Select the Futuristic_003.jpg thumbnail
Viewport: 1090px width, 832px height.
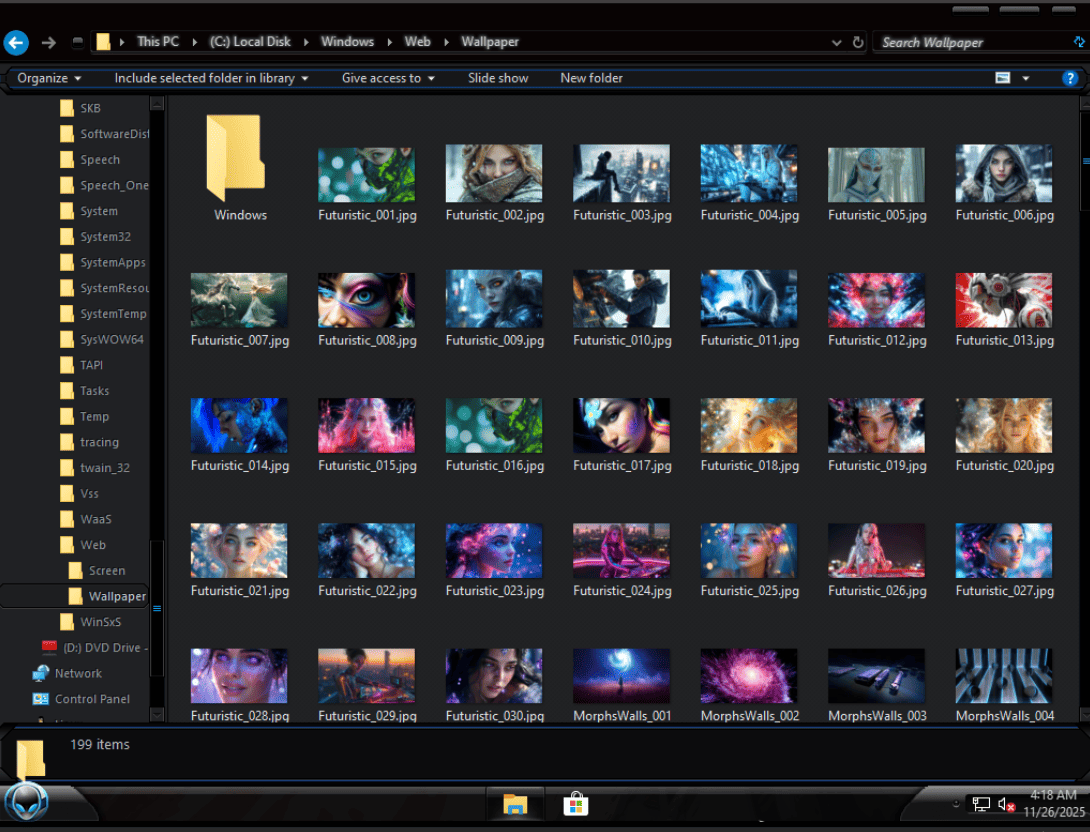[x=621, y=173]
